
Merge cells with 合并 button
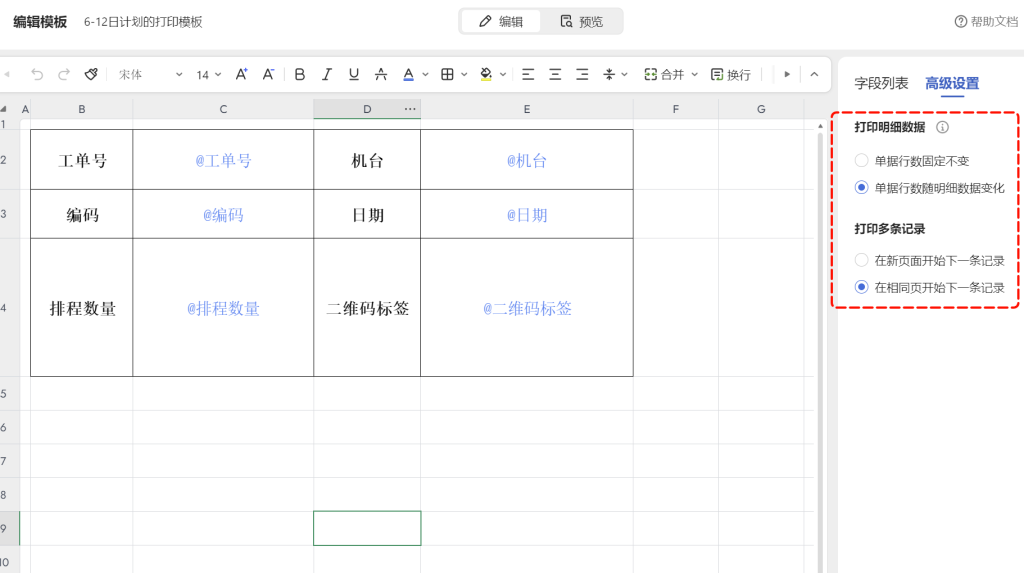point(664,74)
